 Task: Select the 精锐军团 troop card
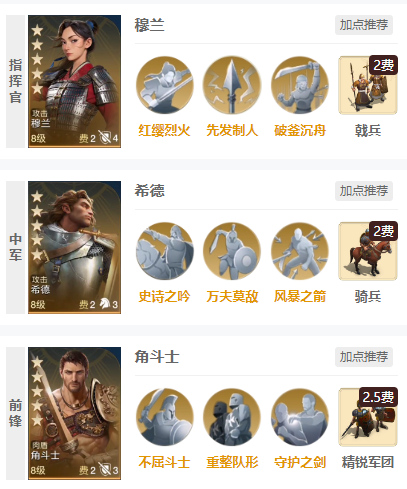368,417
